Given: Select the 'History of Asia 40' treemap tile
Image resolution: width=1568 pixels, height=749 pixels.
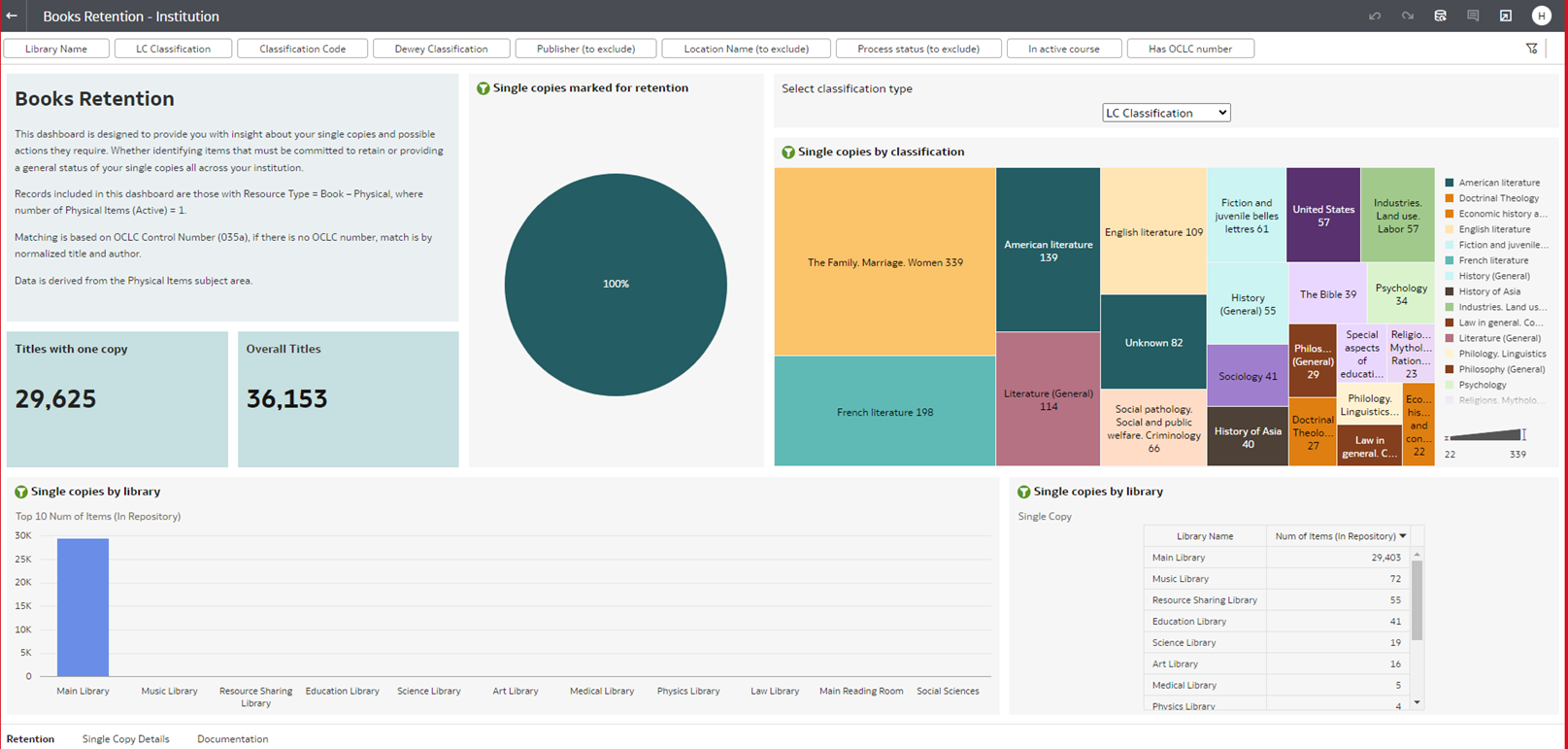Looking at the screenshot, I should 1248,437.
